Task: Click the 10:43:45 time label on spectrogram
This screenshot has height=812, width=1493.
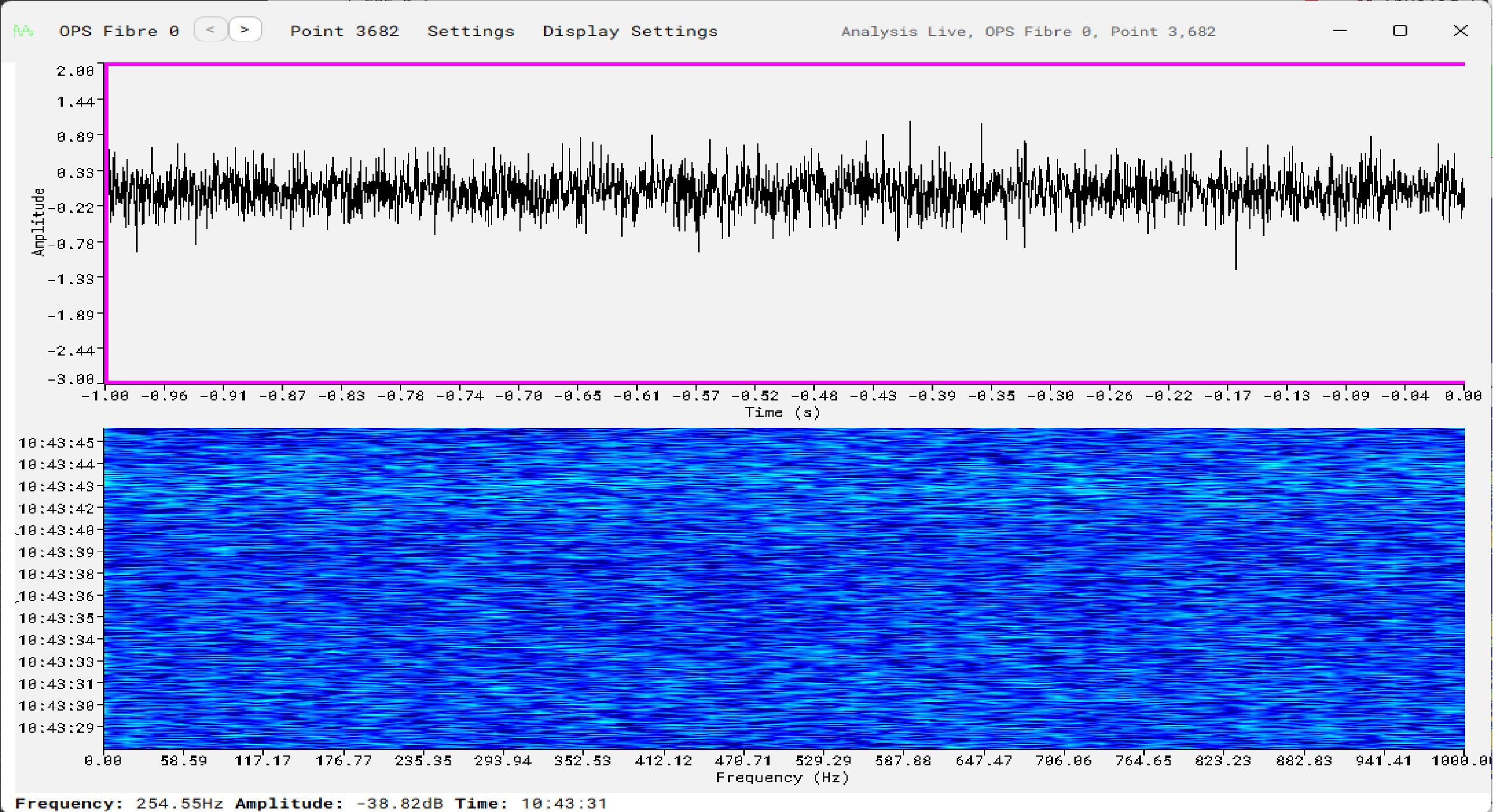Action: click(57, 443)
